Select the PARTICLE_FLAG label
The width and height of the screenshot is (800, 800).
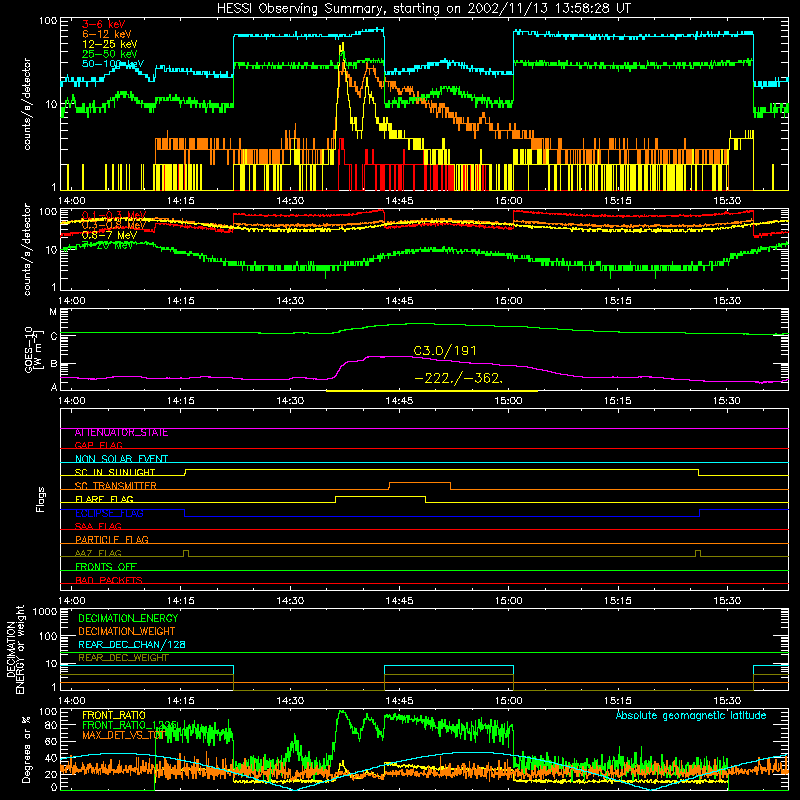[112, 540]
